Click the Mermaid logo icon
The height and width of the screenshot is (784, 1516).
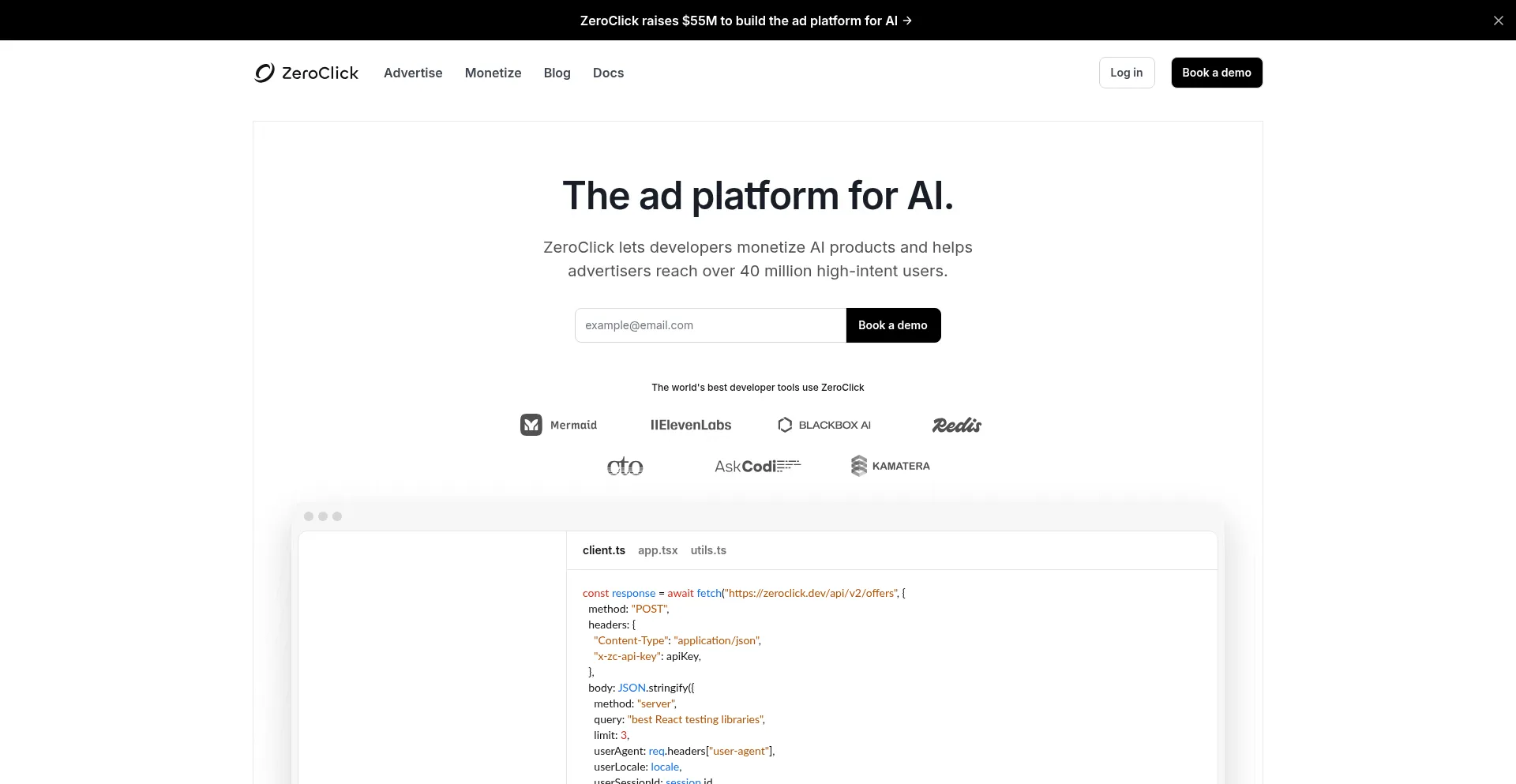tap(531, 425)
